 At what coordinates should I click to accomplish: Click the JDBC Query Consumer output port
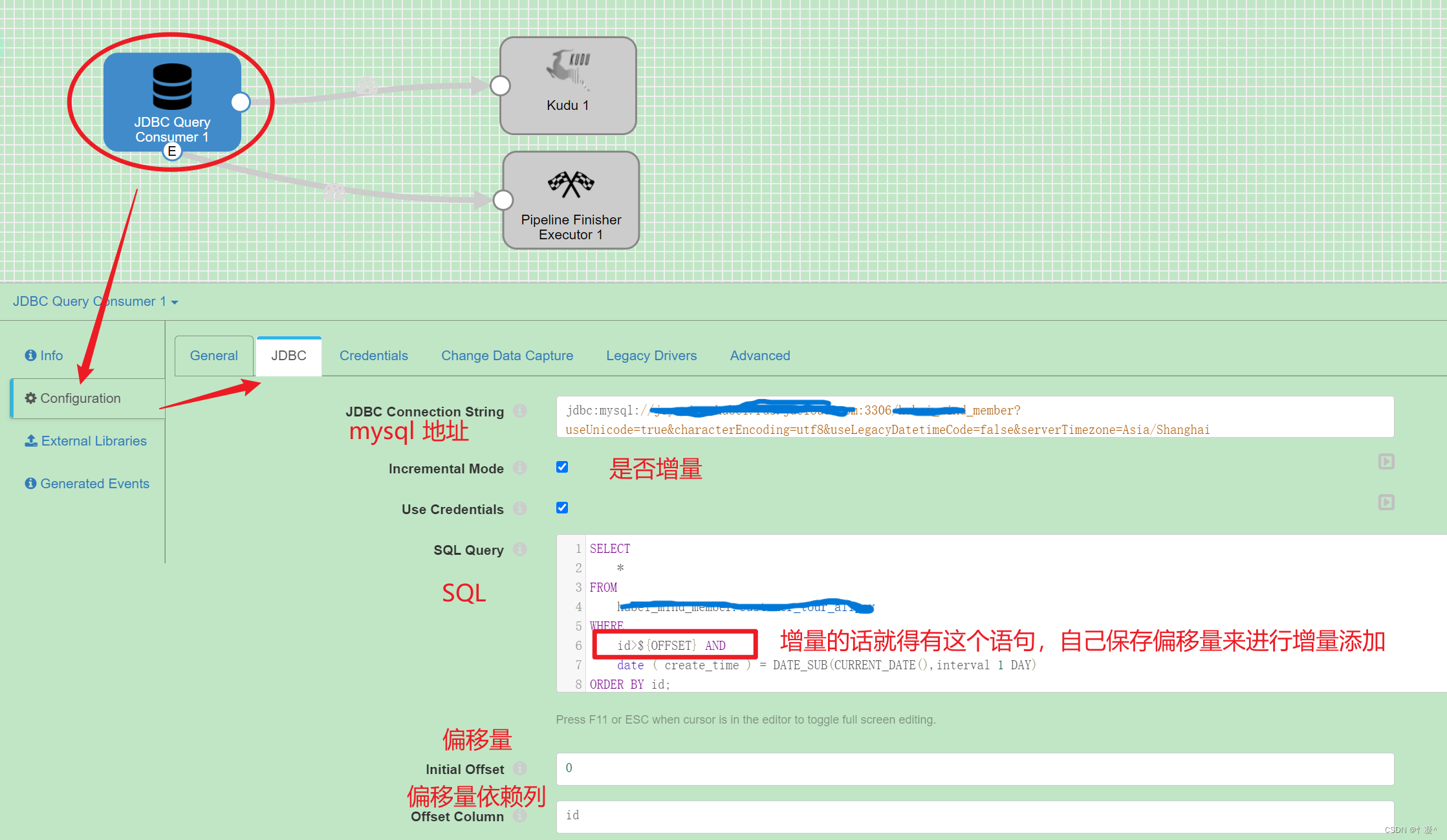[x=241, y=102]
